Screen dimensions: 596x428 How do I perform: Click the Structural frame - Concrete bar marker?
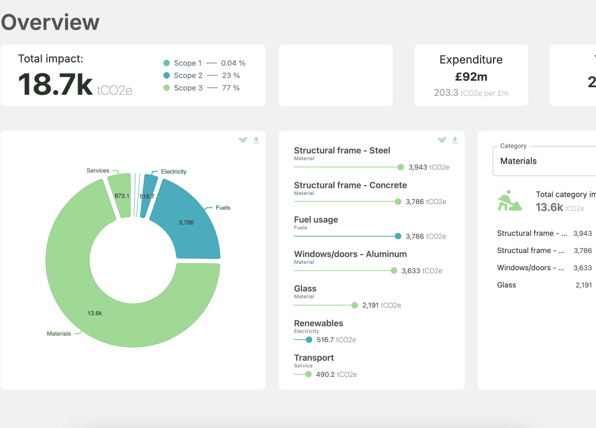tap(398, 201)
